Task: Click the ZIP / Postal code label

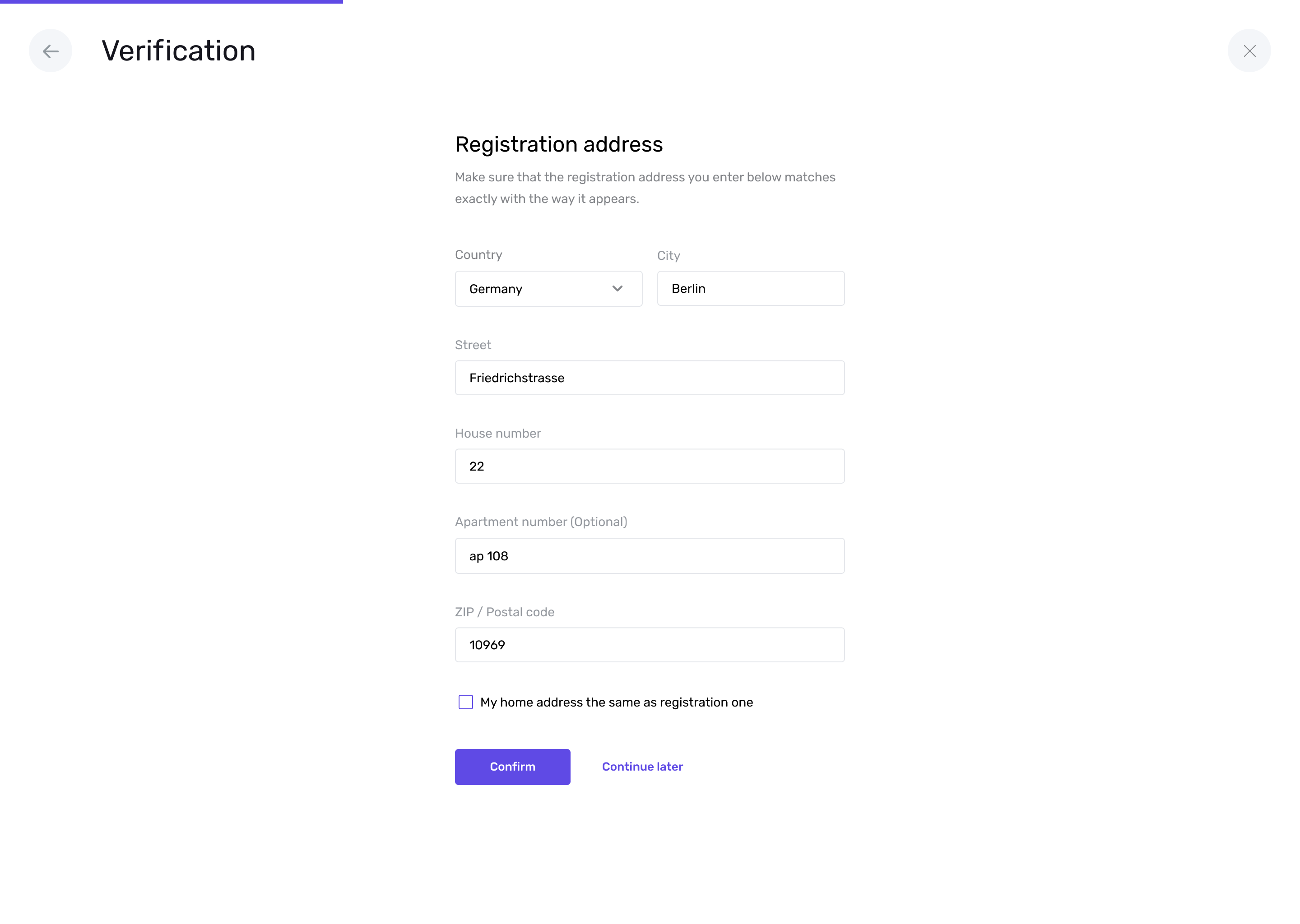Action: (x=505, y=612)
